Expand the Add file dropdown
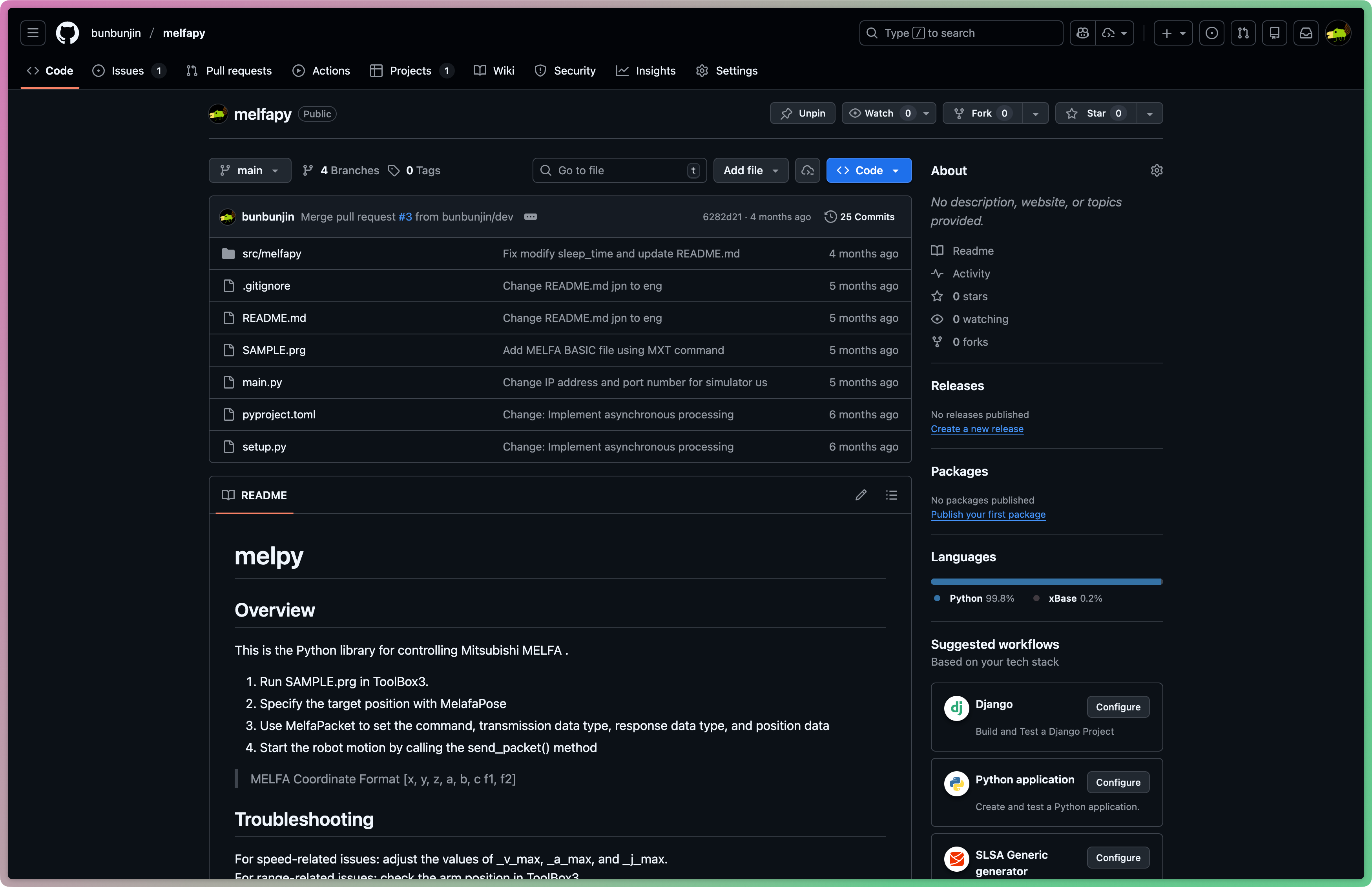Image resolution: width=1372 pixels, height=887 pixels. click(x=751, y=170)
